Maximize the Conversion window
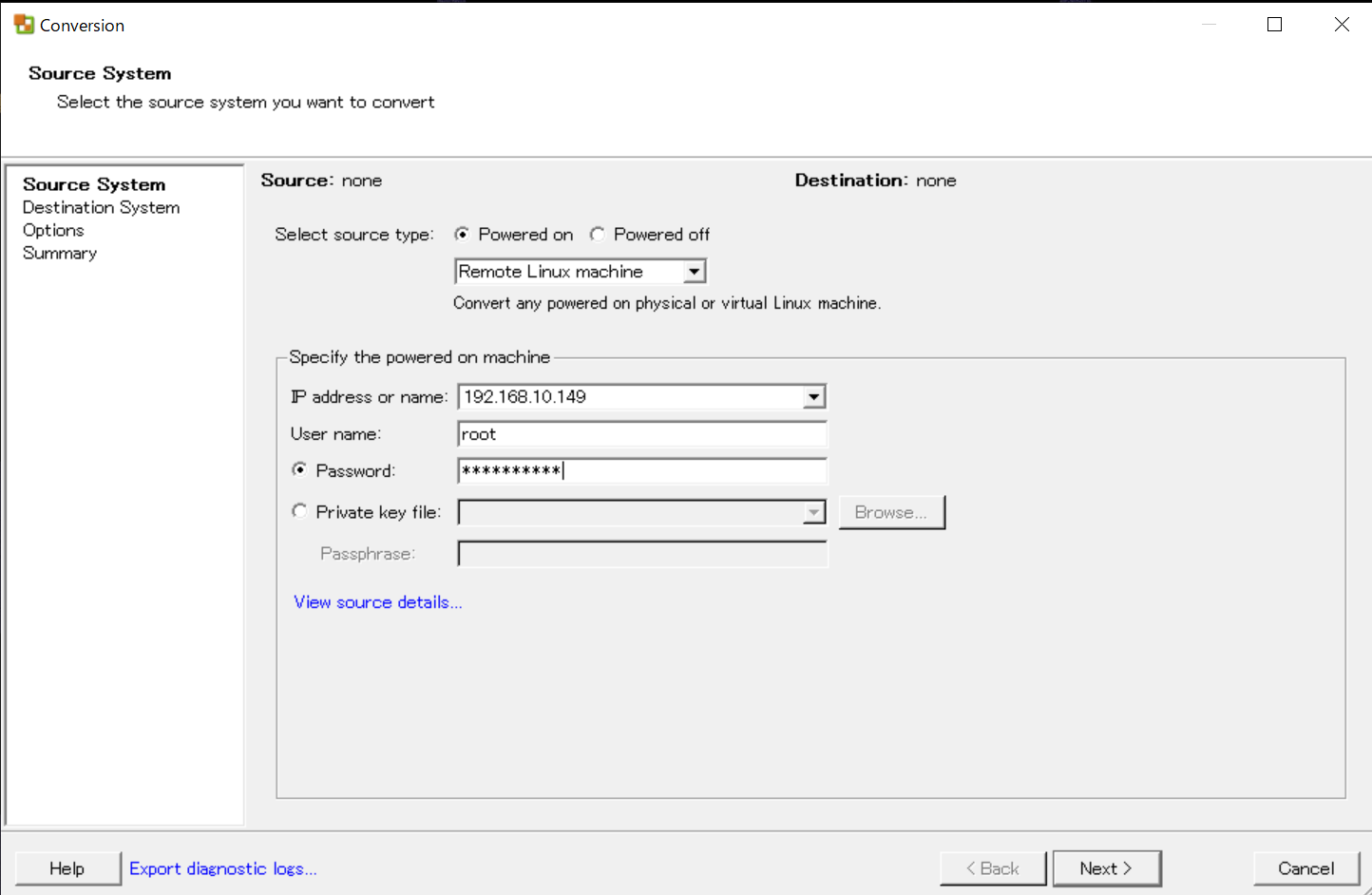The width and height of the screenshot is (1372, 895). [1275, 25]
